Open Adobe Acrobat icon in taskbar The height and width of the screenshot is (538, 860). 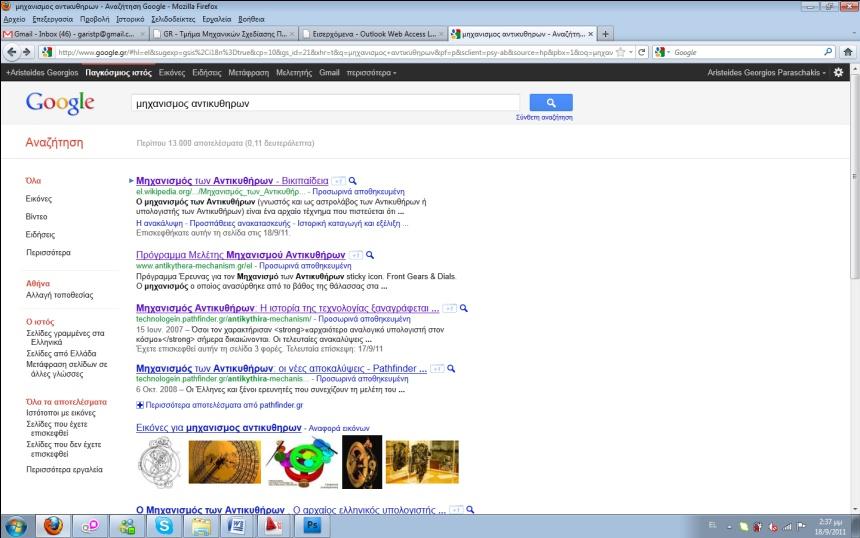[274, 526]
